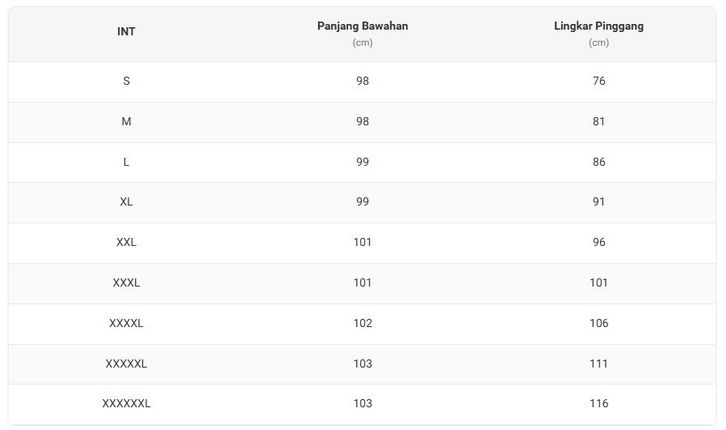726x430 pixels.
Task: Click the L size label
Action: pos(126,162)
